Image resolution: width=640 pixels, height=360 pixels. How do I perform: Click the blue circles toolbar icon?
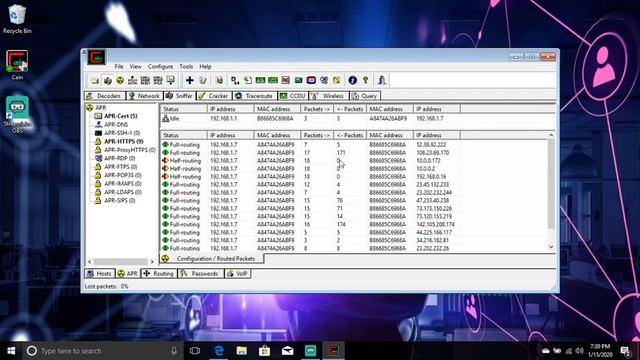click(x=324, y=80)
